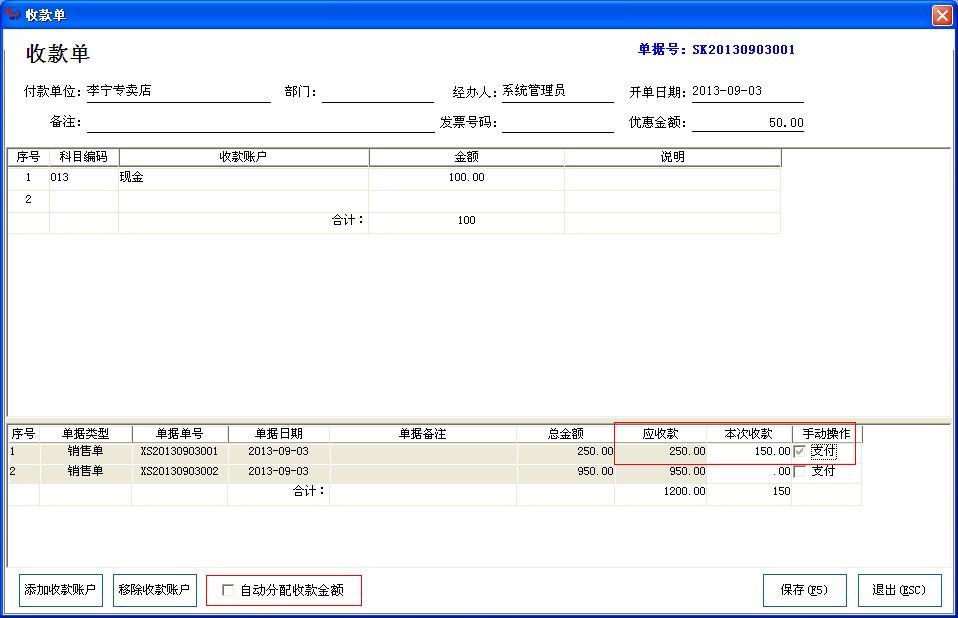Click the 收款单 title bar app icon
Viewport: 958px width, 618px height.
[12, 13]
